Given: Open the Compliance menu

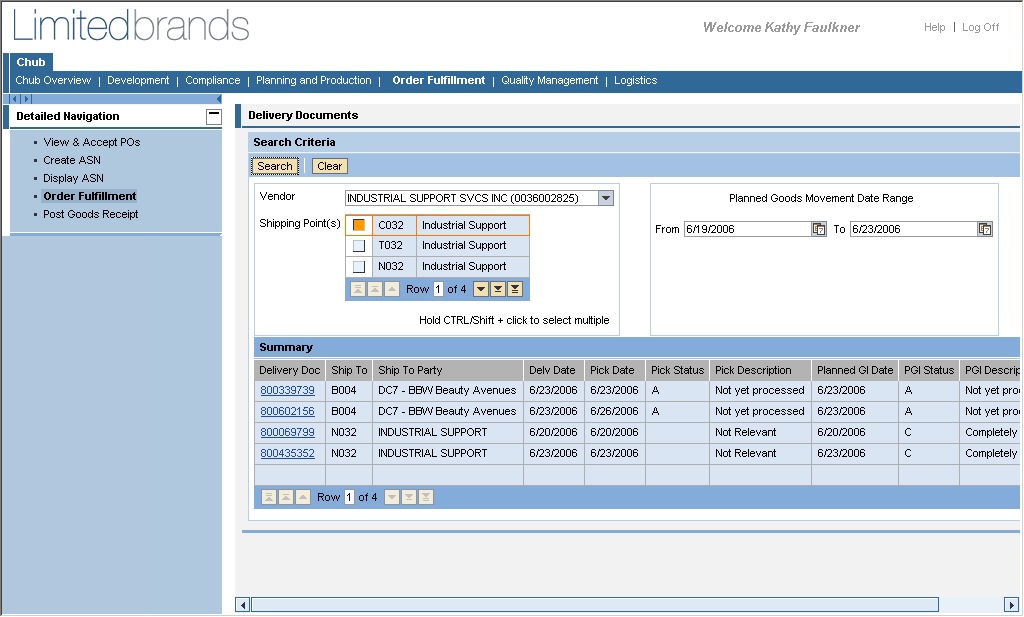Looking at the screenshot, I should [212, 81].
